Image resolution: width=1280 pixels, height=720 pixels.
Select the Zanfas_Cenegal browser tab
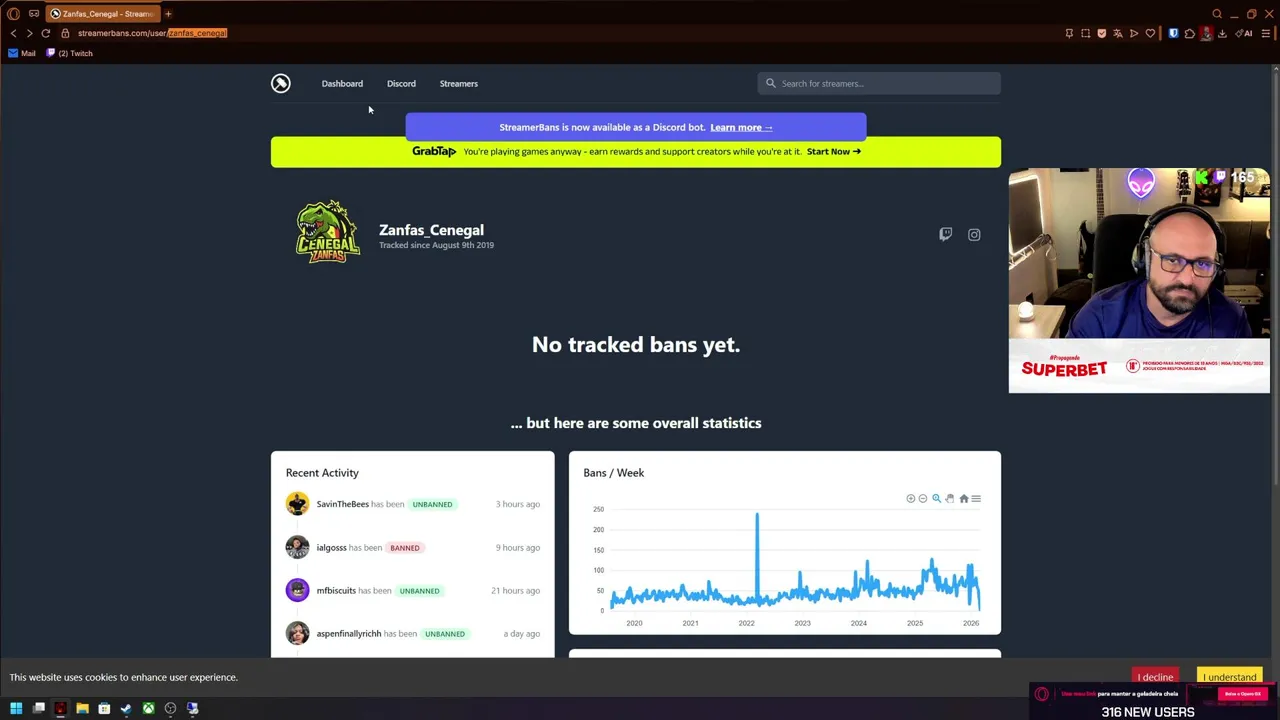[101, 14]
